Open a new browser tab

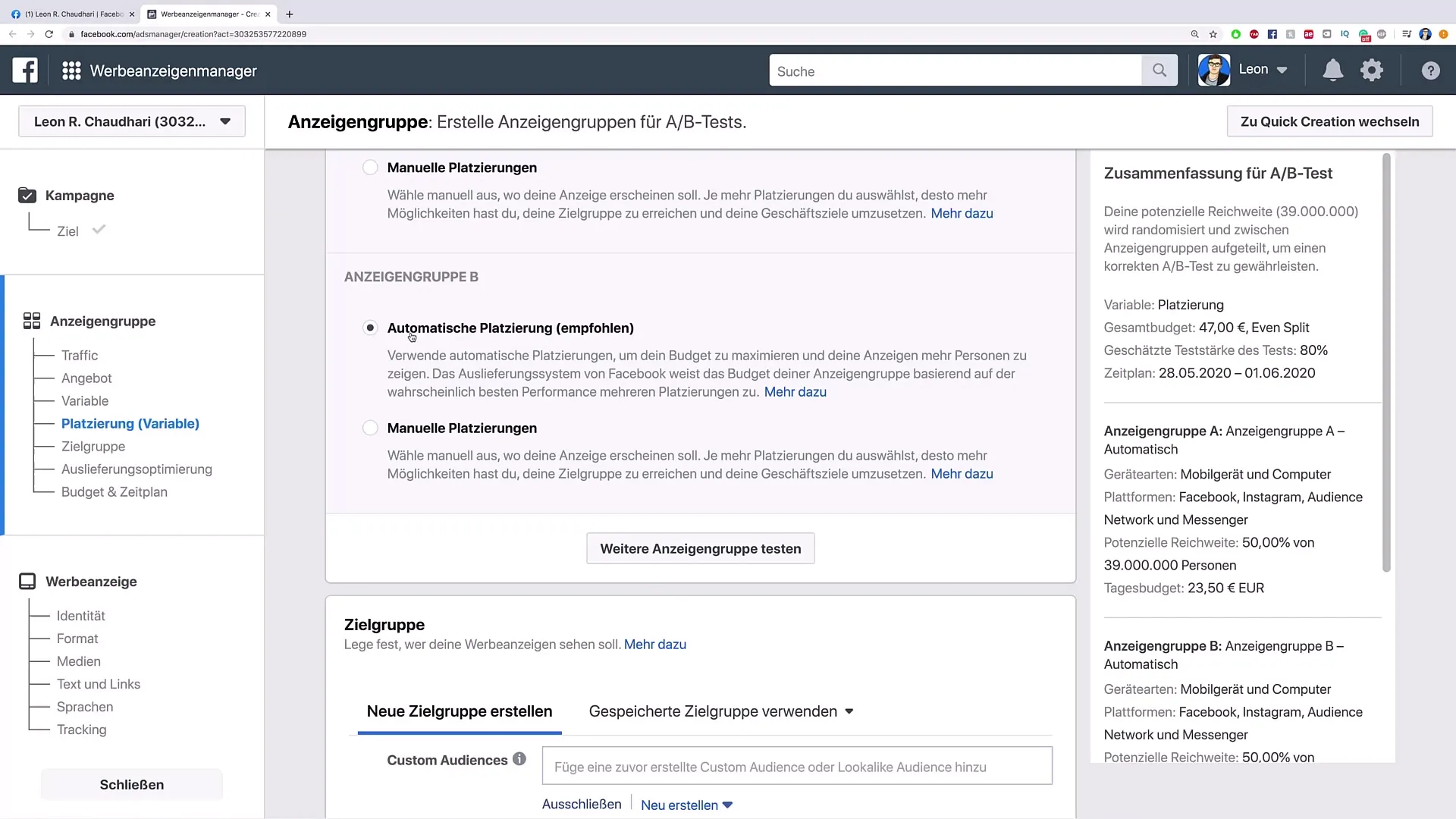[x=289, y=14]
